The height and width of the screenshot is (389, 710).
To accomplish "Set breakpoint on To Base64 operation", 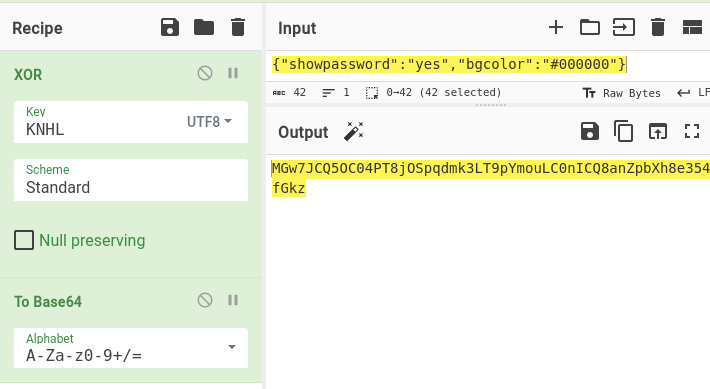I will pos(233,300).
